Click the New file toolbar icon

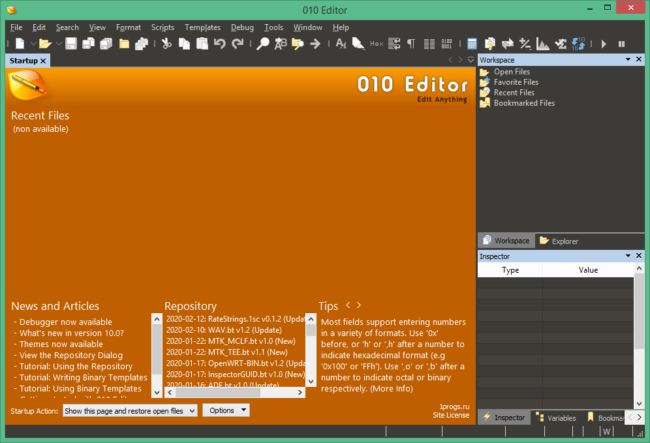click(x=20, y=44)
